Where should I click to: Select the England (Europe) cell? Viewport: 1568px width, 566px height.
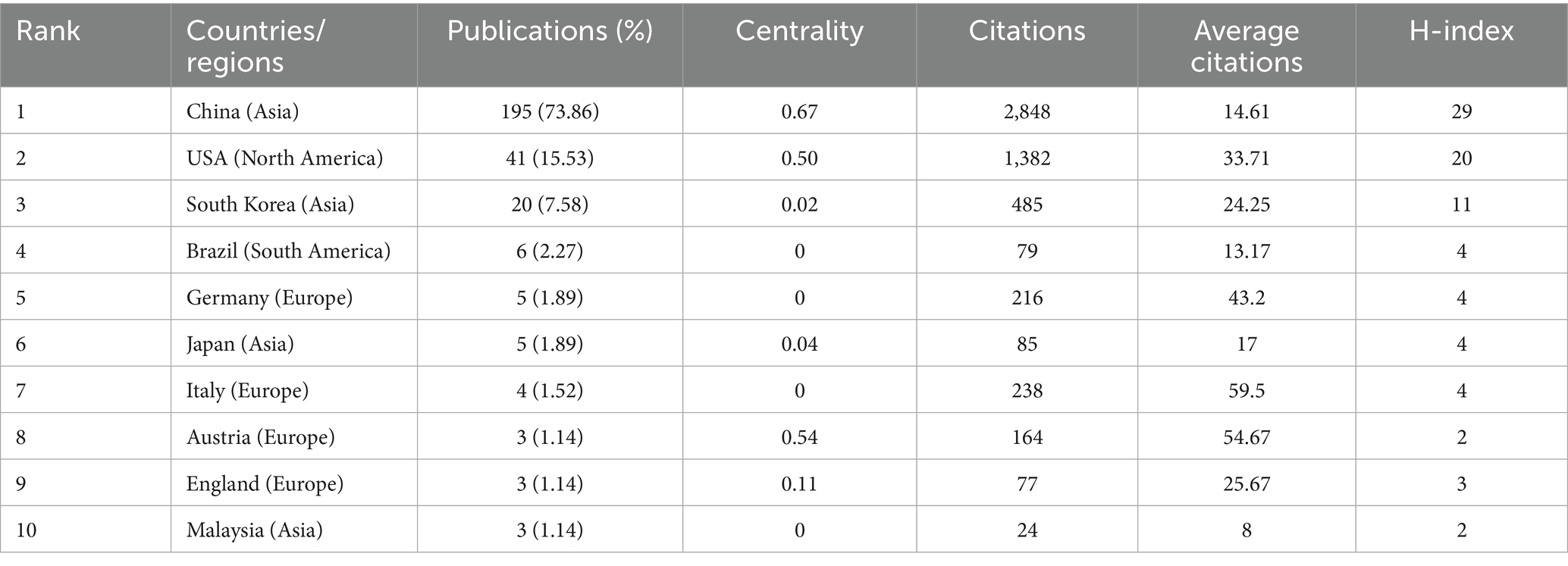click(x=265, y=483)
